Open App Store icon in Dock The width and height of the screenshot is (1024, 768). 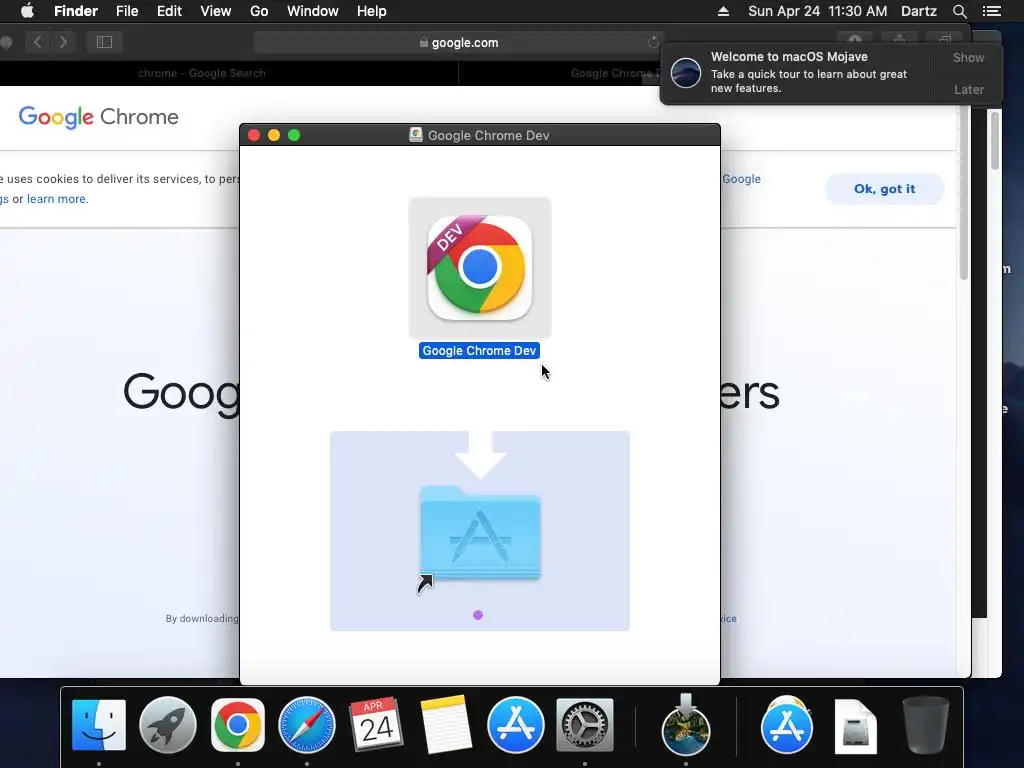click(x=515, y=725)
